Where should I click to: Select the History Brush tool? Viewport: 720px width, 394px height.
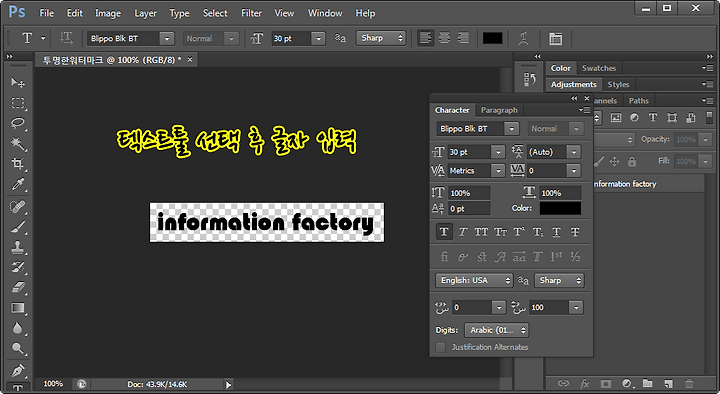tap(18, 267)
